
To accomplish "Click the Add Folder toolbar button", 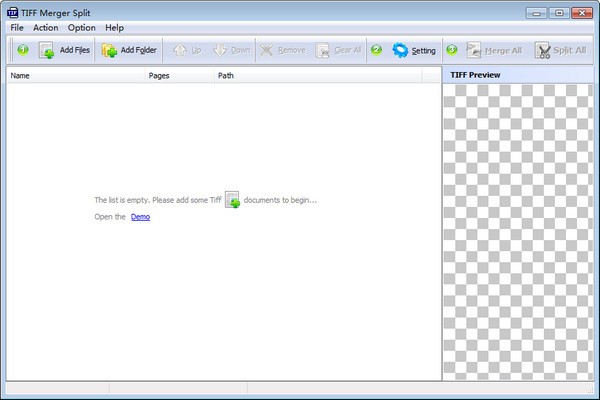I will point(129,50).
